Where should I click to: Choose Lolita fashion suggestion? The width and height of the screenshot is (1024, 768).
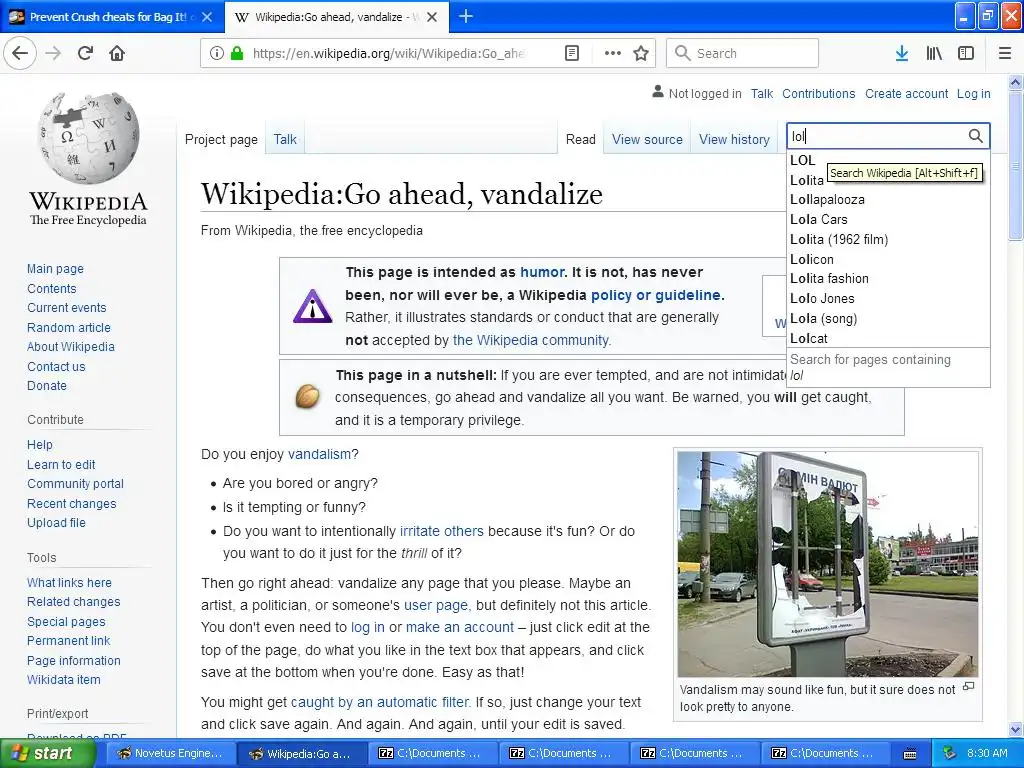(888, 278)
